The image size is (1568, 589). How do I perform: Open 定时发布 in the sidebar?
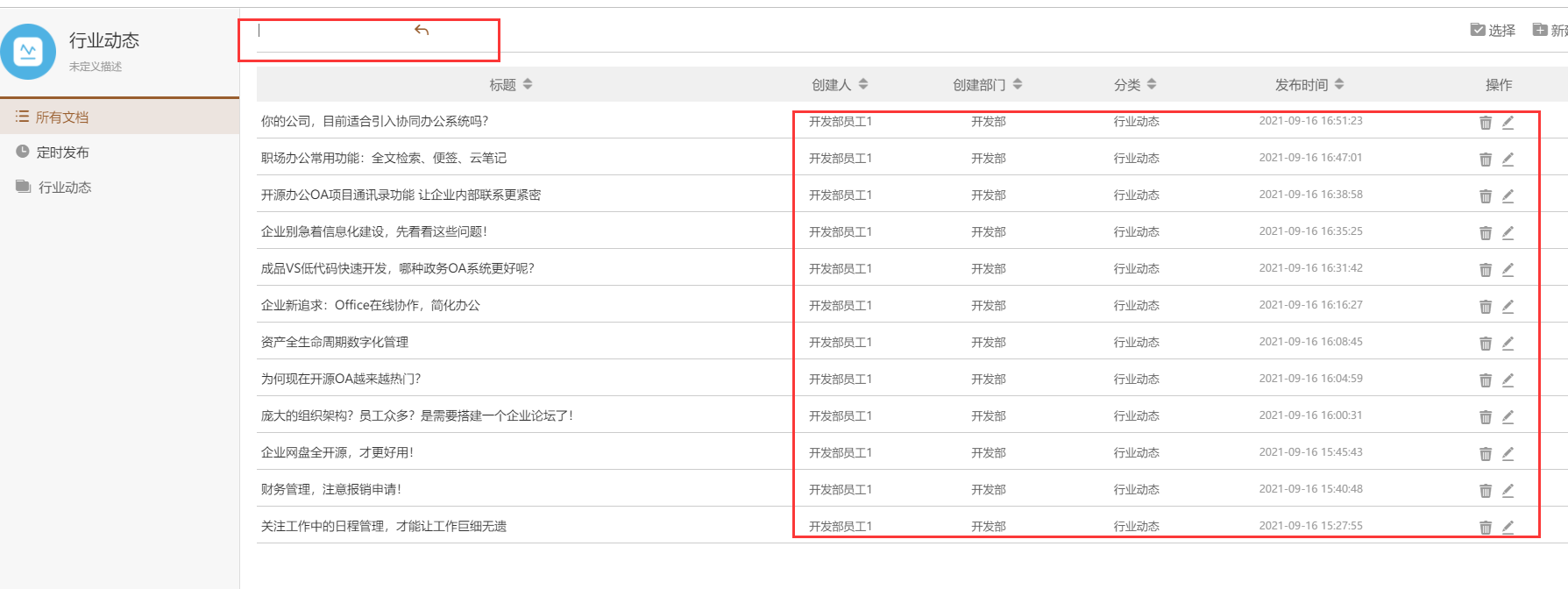[x=62, y=153]
